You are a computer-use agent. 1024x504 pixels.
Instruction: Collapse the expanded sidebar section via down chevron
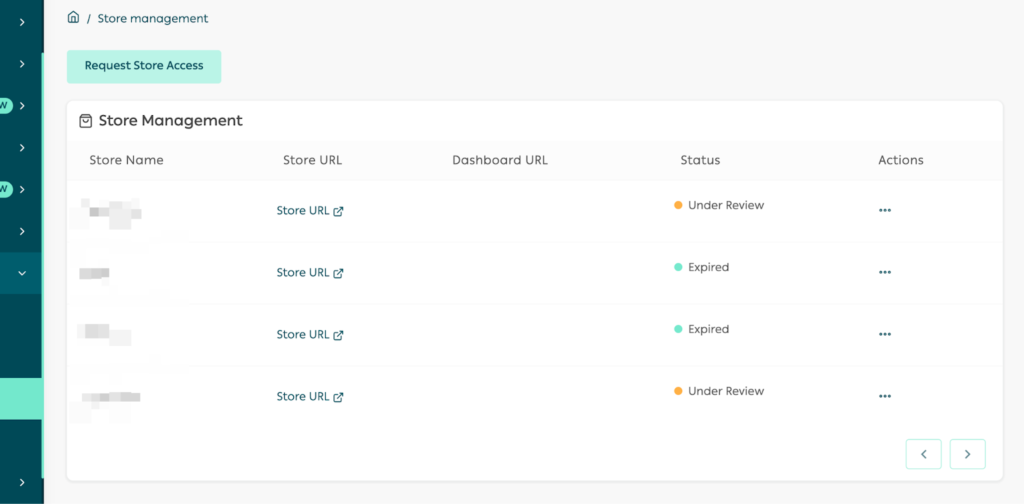coord(22,273)
